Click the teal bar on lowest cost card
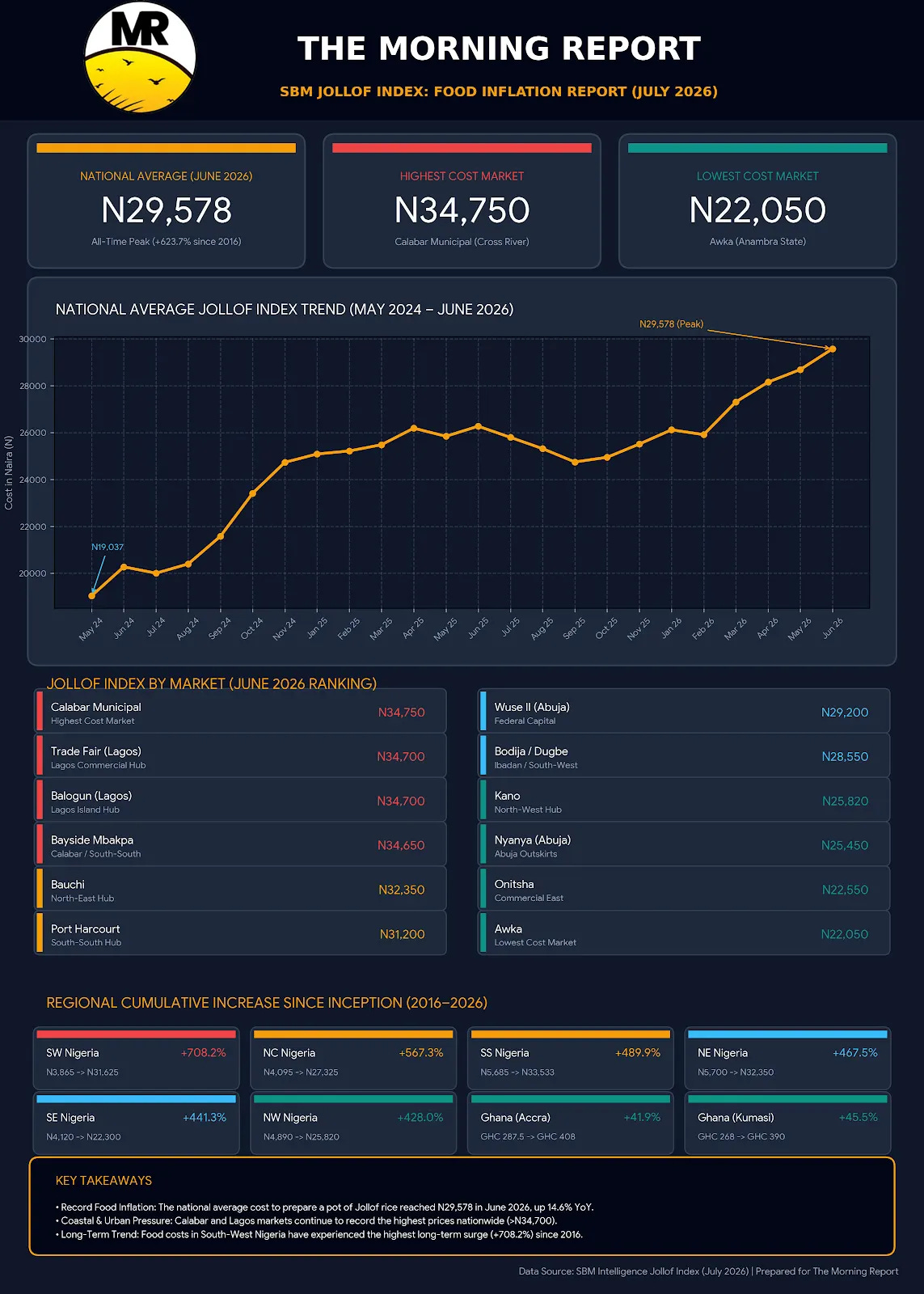This screenshot has width=924, height=1294. (x=757, y=148)
